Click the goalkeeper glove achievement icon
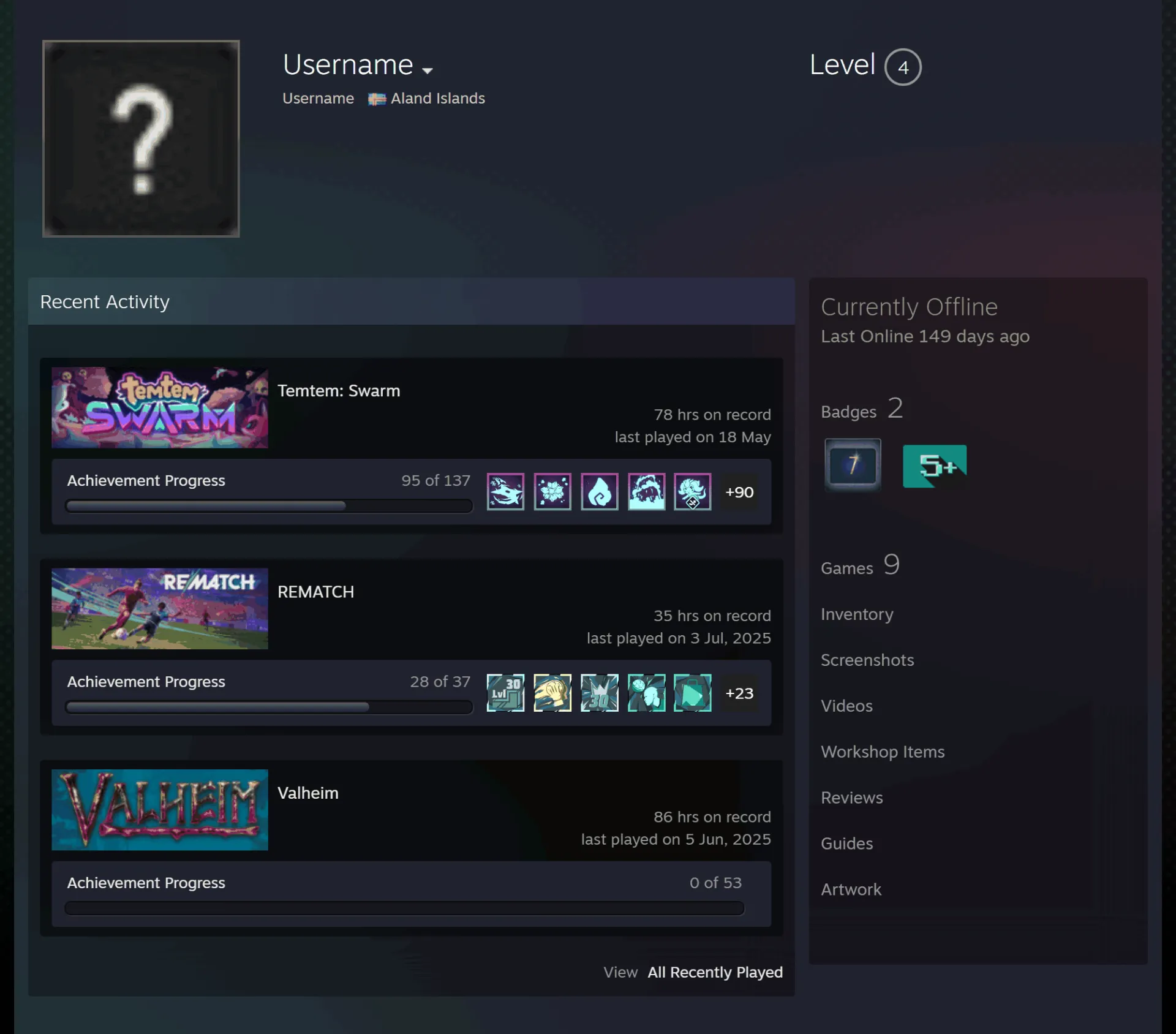1176x1034 pixels. 552,693
